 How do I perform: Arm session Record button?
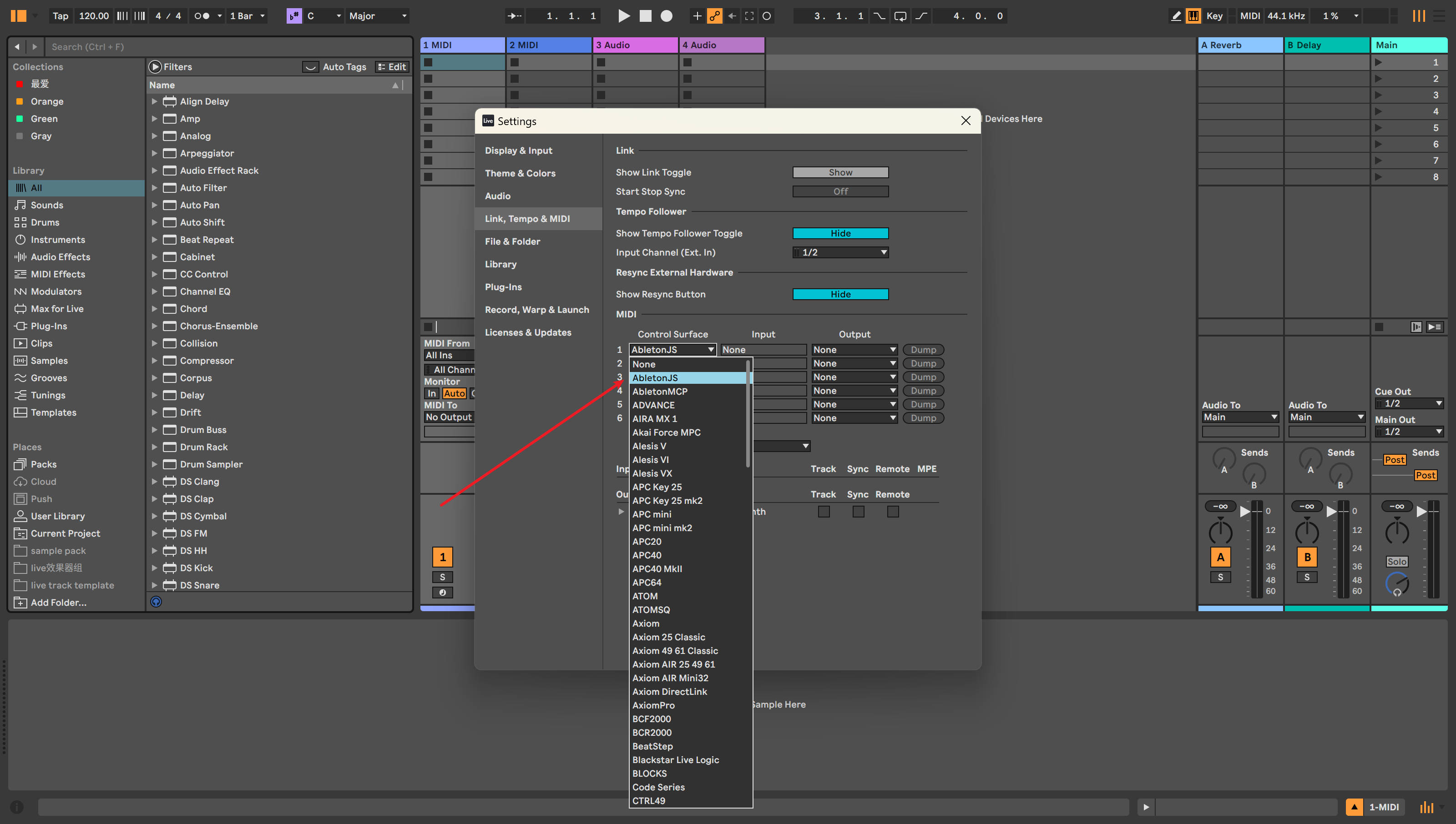(x=666, y=16)
